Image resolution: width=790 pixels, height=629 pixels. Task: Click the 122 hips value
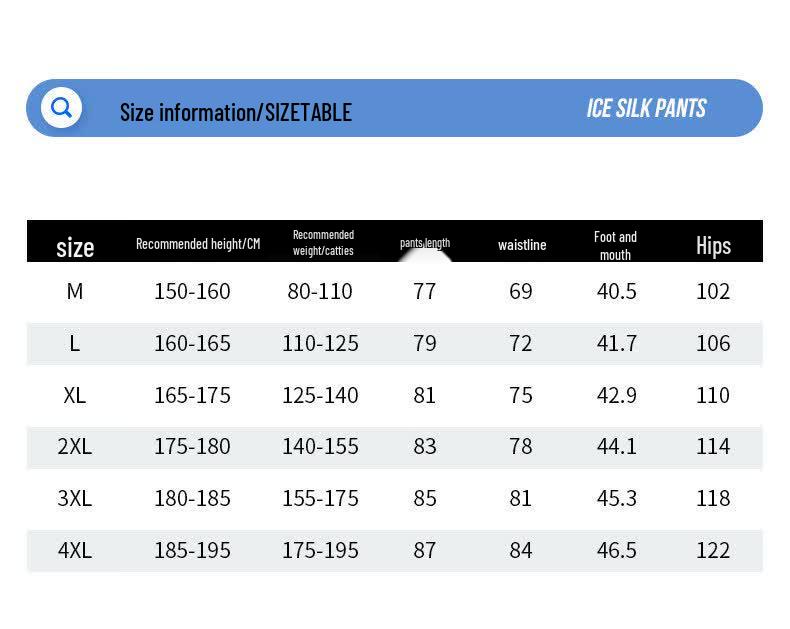(713, 550)
